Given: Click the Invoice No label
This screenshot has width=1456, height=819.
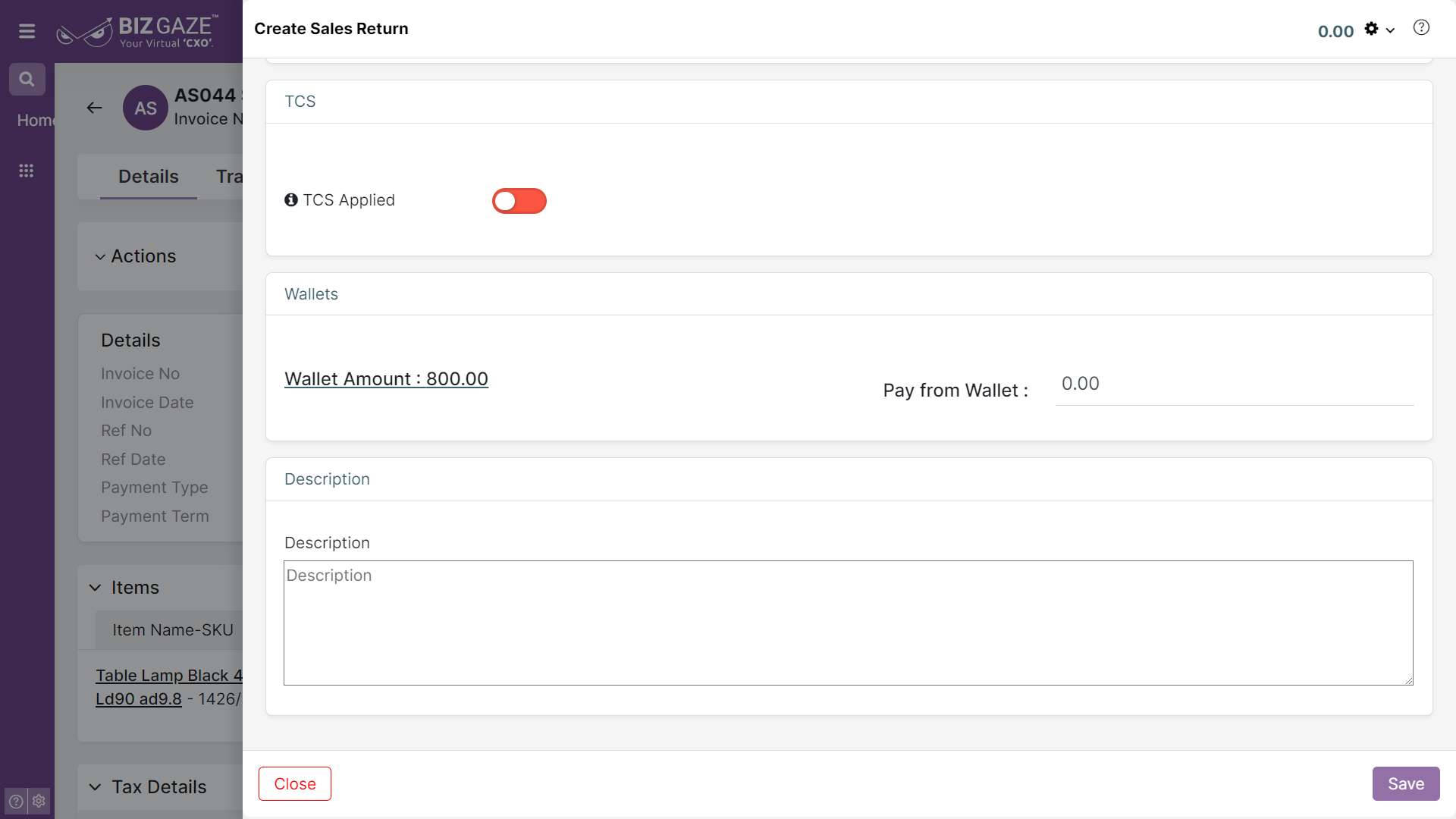Looking at the screenshot, I should click(140, 374).
